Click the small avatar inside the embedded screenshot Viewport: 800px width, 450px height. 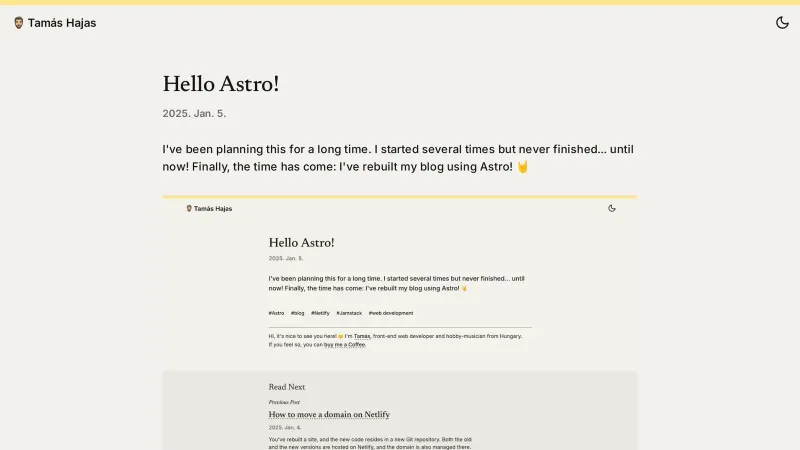(189, 208)
